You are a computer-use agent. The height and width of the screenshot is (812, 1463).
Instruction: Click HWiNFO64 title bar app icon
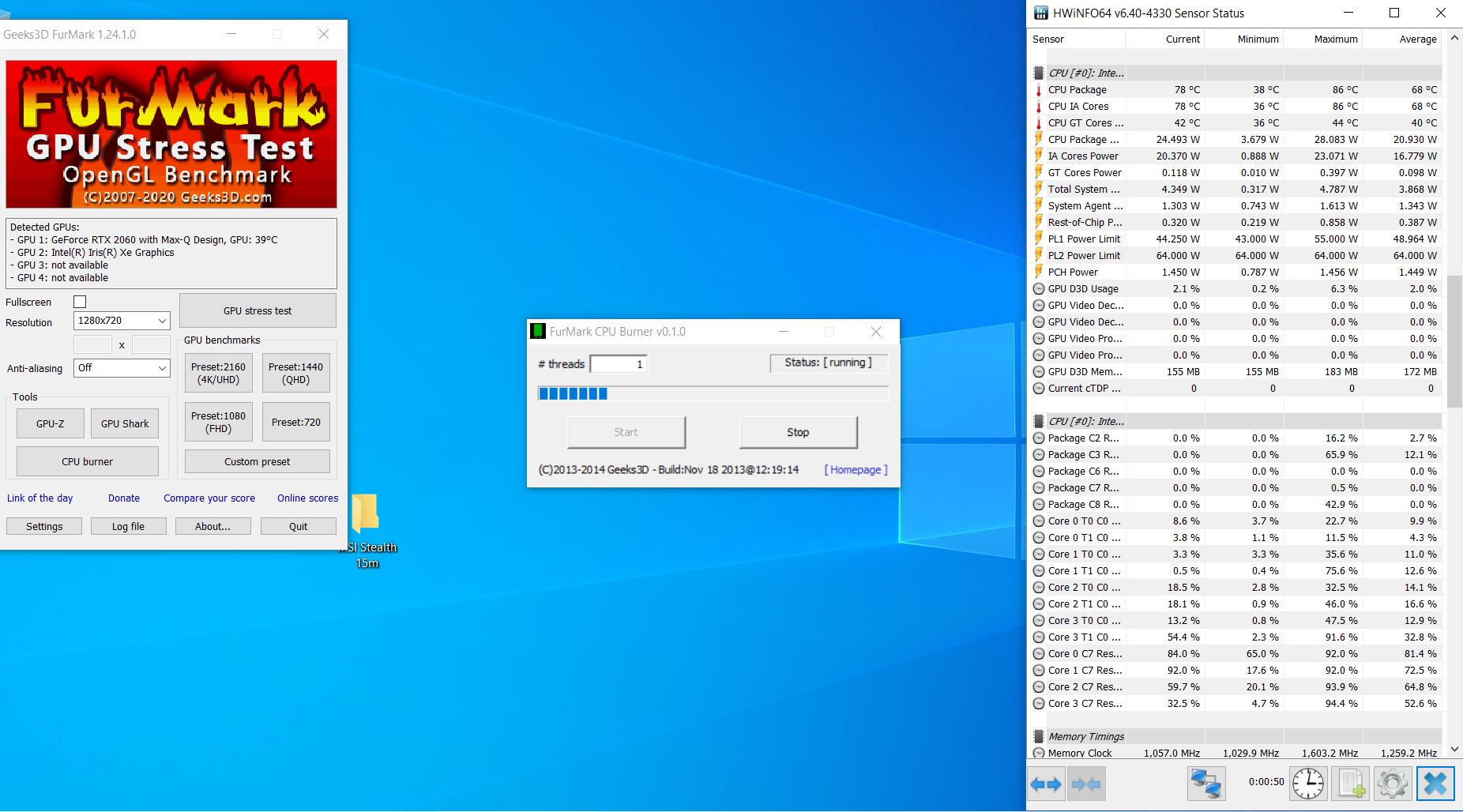(1041, 13)
